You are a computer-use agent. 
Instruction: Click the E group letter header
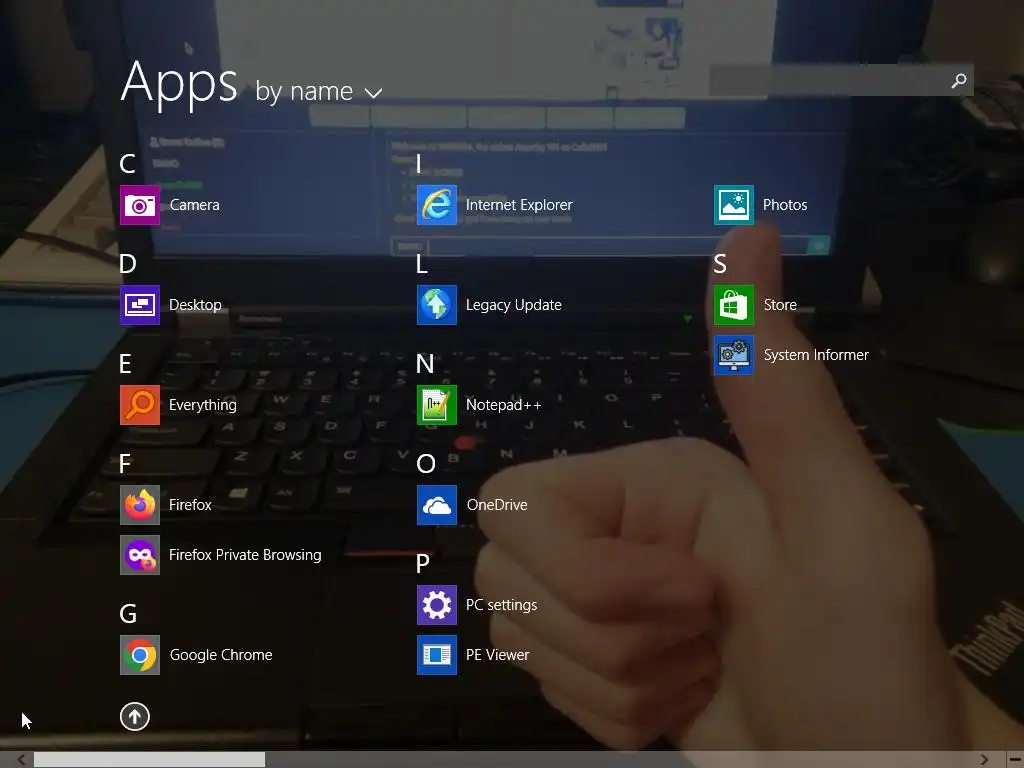point(125,364)
